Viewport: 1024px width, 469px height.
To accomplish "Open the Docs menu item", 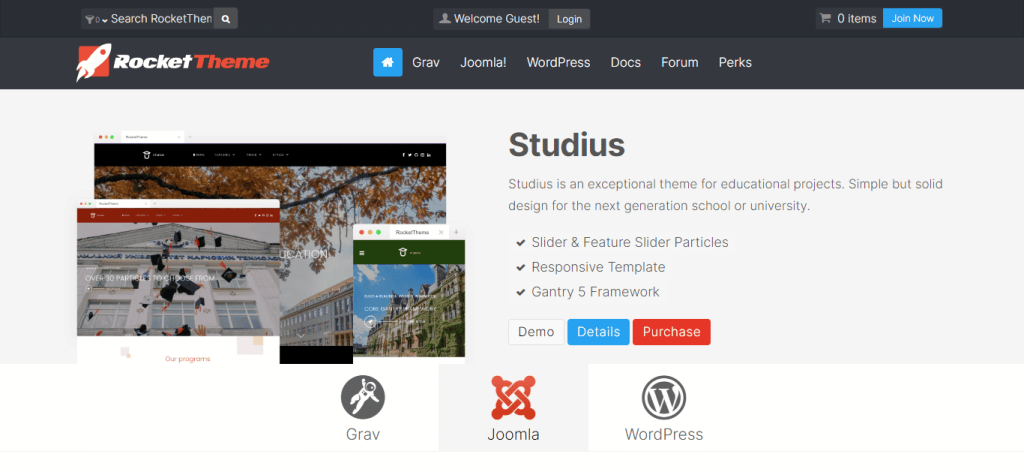I will click(x=626, y=63).
